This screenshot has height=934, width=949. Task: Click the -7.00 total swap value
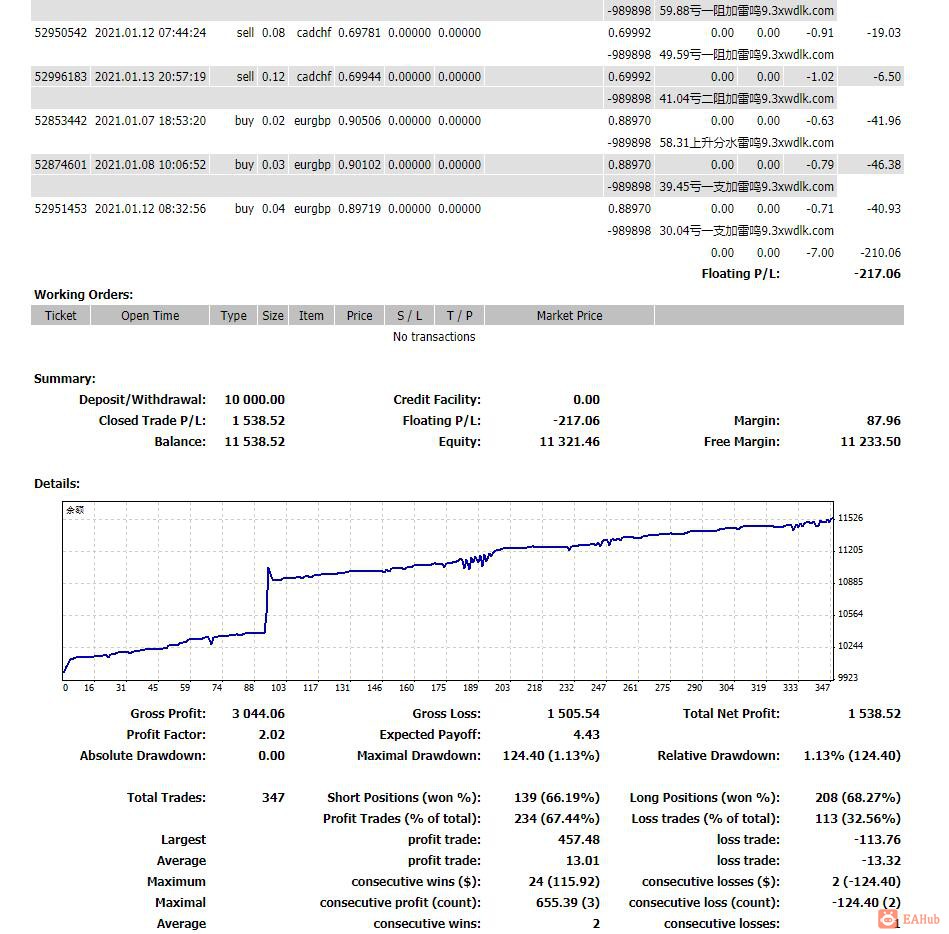tap(819, 252)
